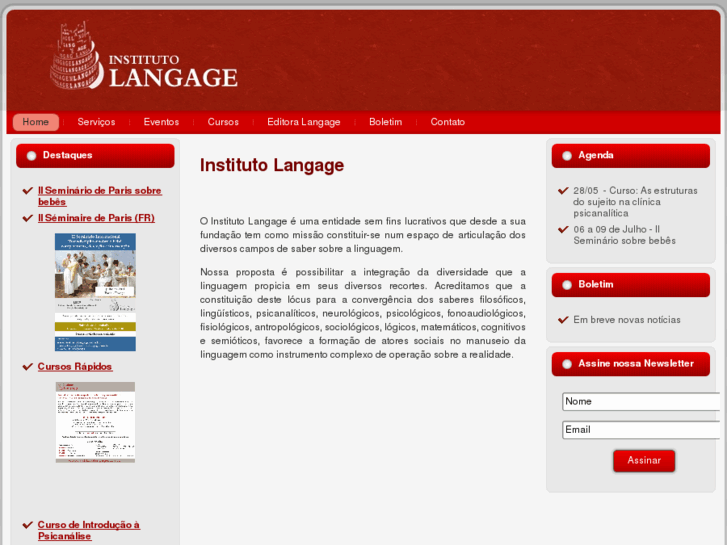Screen dimensions: 727x545
Task: Click checkmark icon beside 28/05 agenda entry
Action: (563, 191)
